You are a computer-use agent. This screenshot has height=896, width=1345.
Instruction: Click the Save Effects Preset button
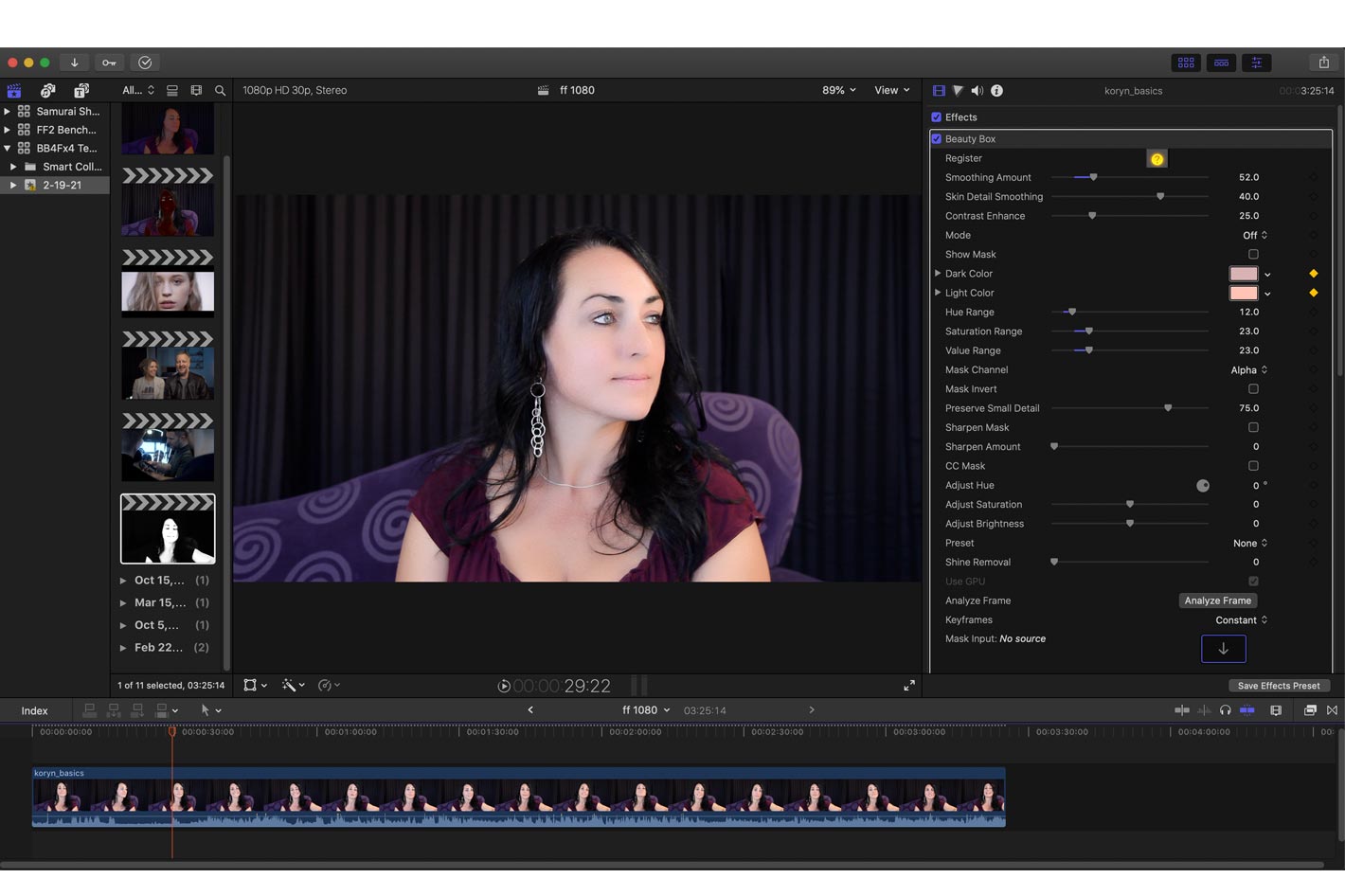coord(1278,686)
